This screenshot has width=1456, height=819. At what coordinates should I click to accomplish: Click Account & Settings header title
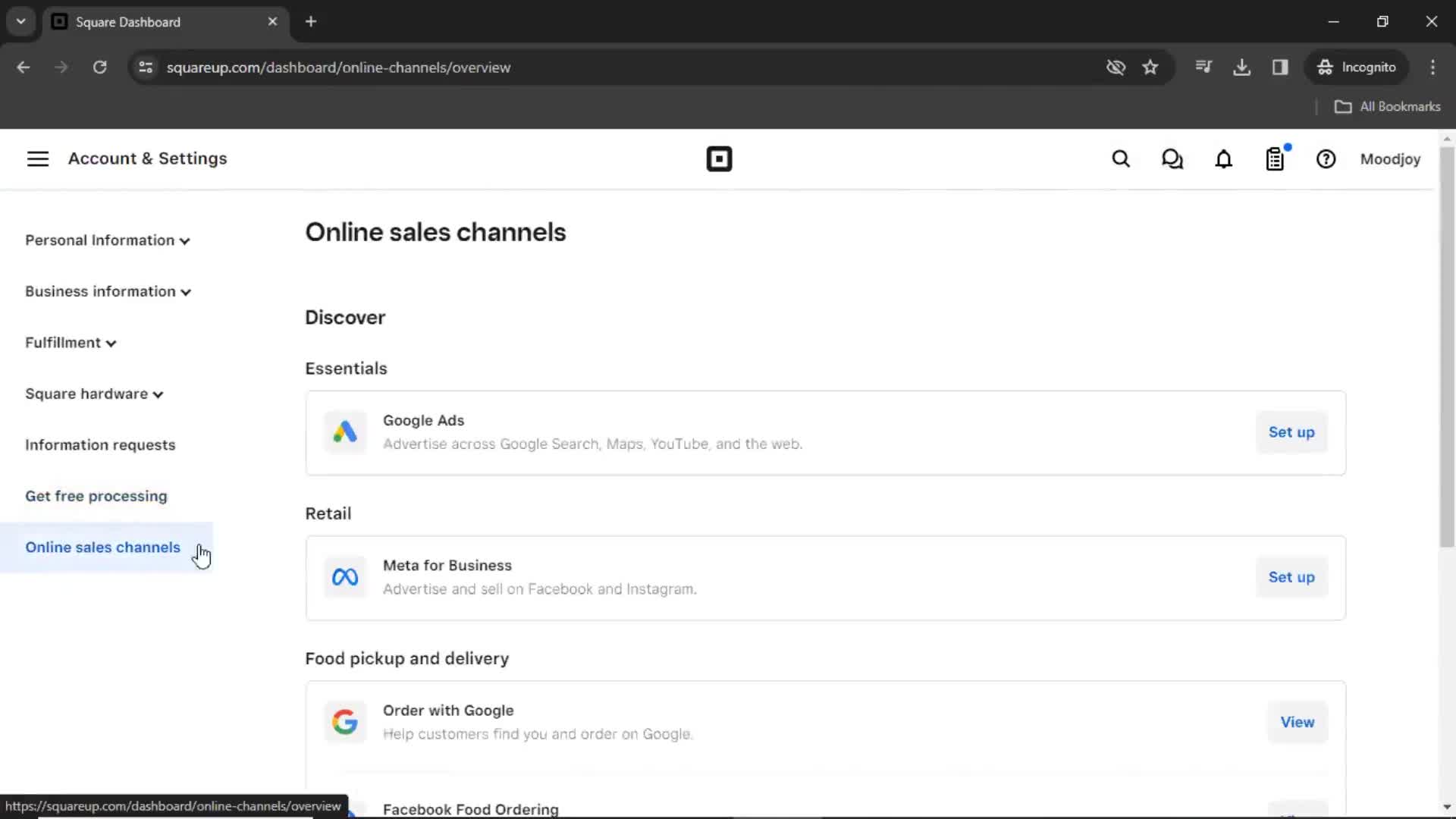(148, 158)
